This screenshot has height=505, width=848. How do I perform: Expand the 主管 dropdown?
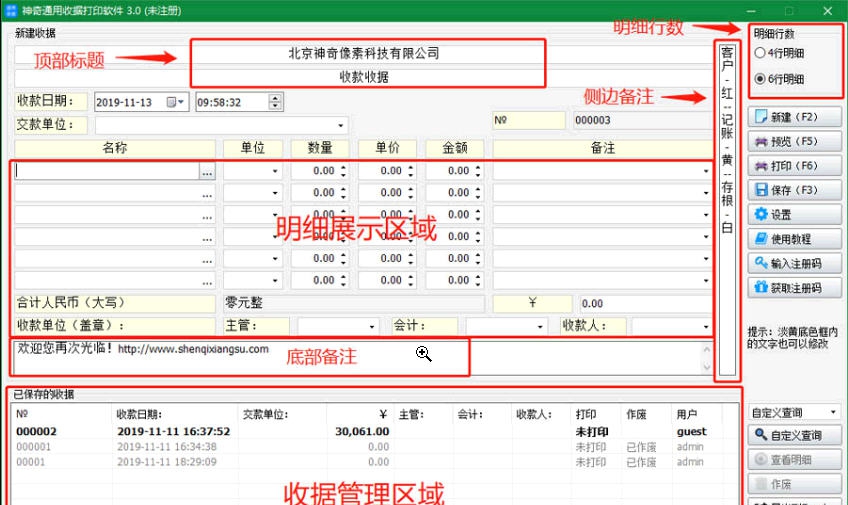coord(372,327)
